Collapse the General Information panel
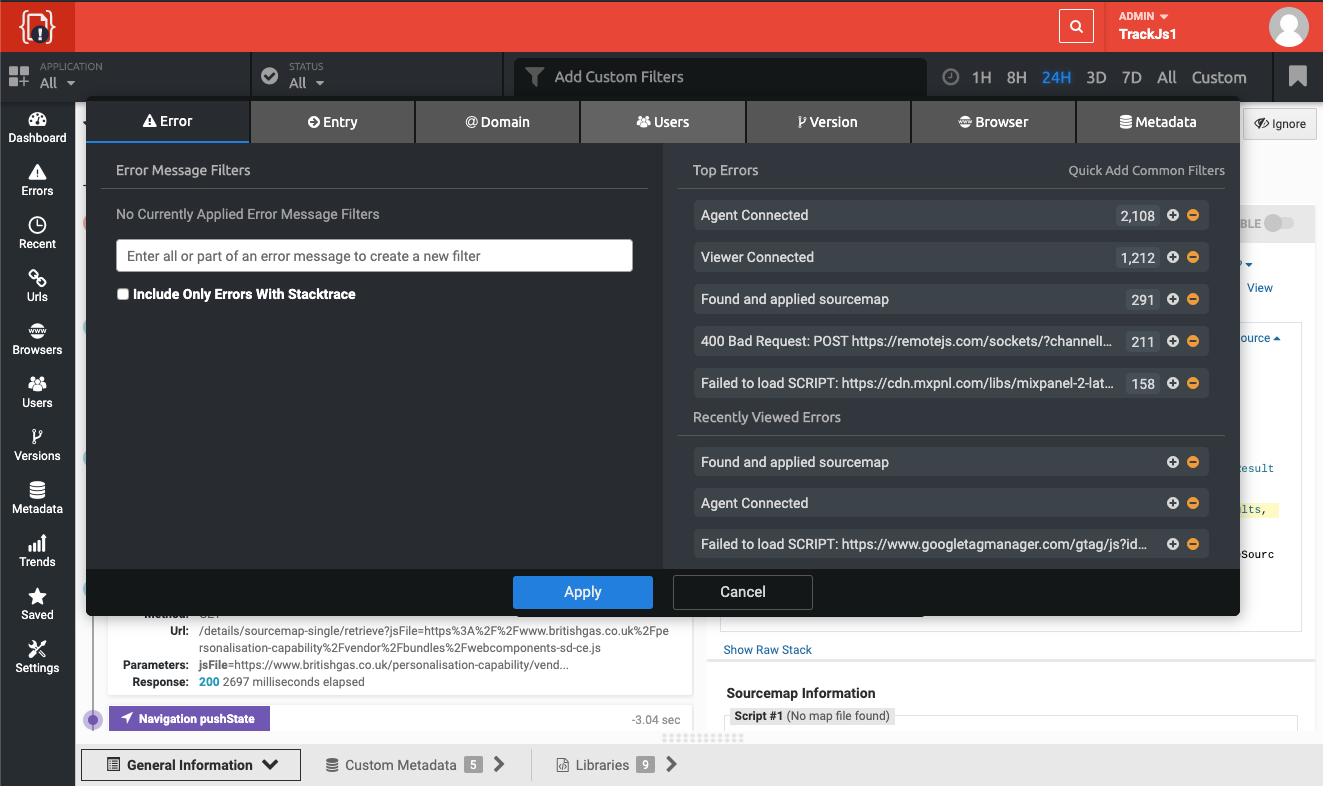Screen dimensions: 1323x786 (x=271, y=764)
